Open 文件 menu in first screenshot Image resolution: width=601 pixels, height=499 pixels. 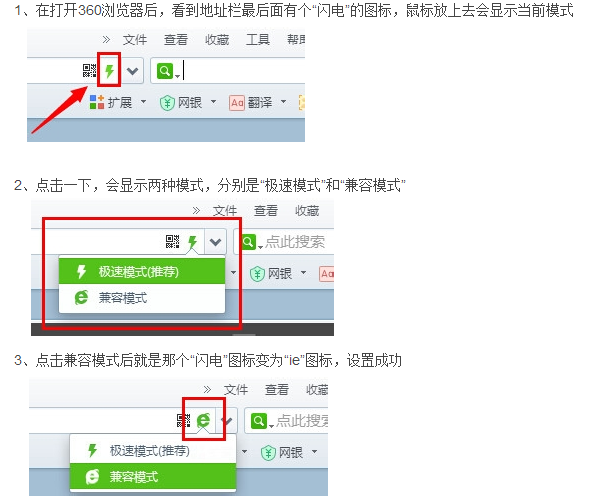[x=135, y=39]
